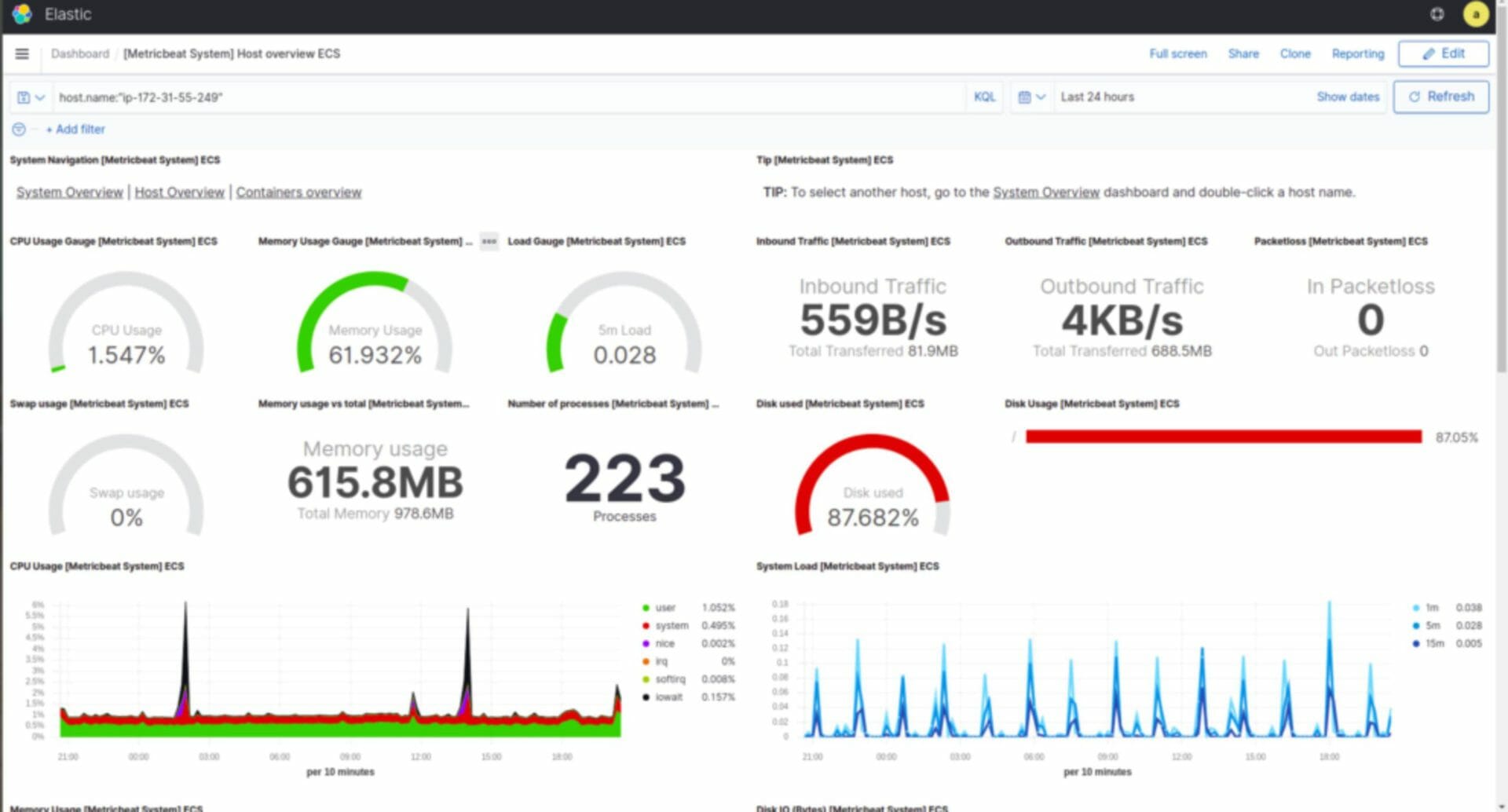This screenshot has width=1508, height=812.
Task: Click the Edit dashboard button
Action: (x=1443, y=53)
